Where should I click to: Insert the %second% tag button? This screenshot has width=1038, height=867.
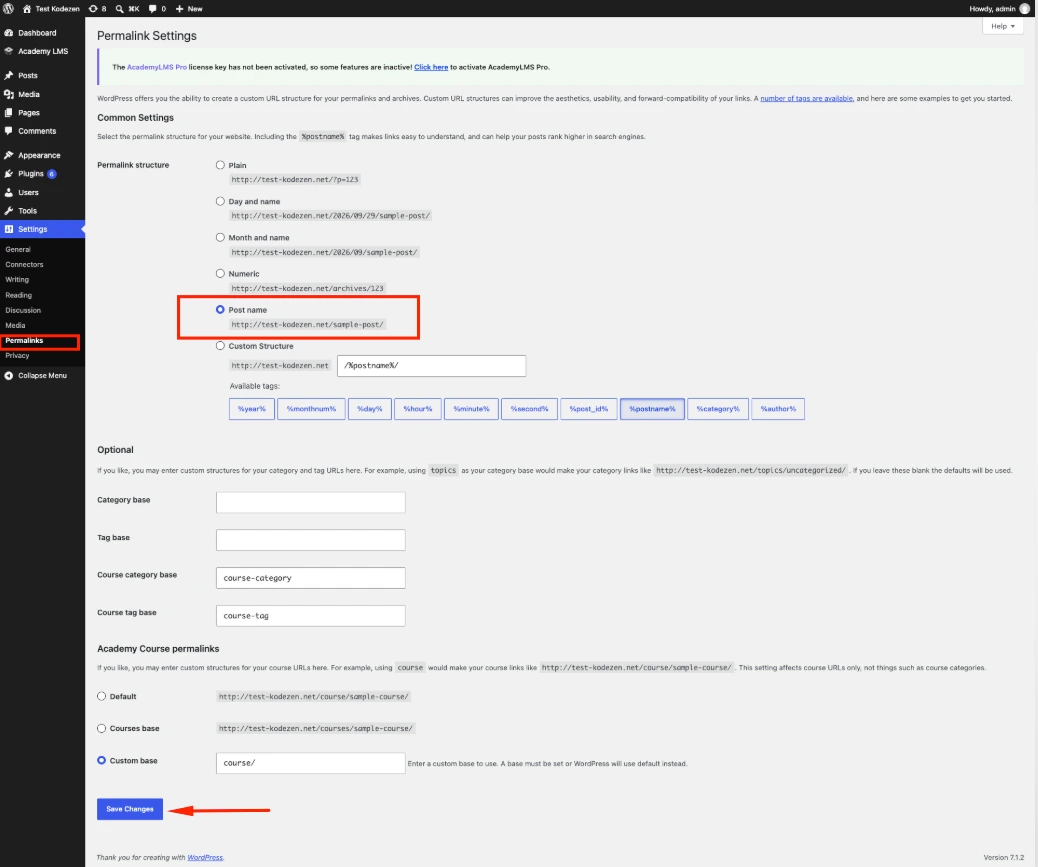click(530, 409)
